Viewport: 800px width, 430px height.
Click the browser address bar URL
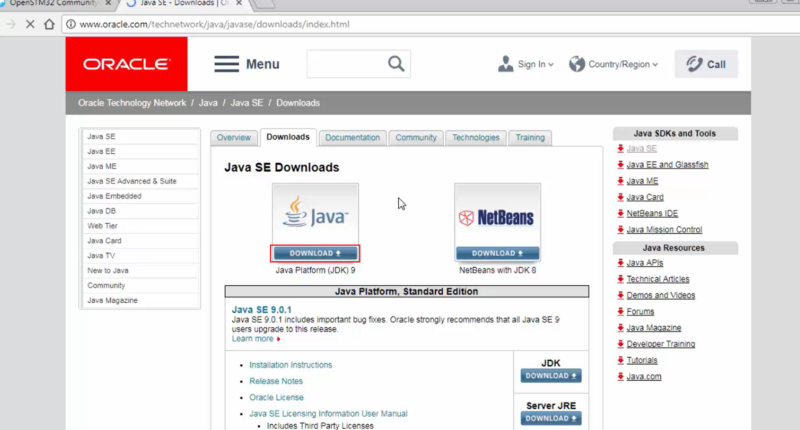tap(214, 24)
